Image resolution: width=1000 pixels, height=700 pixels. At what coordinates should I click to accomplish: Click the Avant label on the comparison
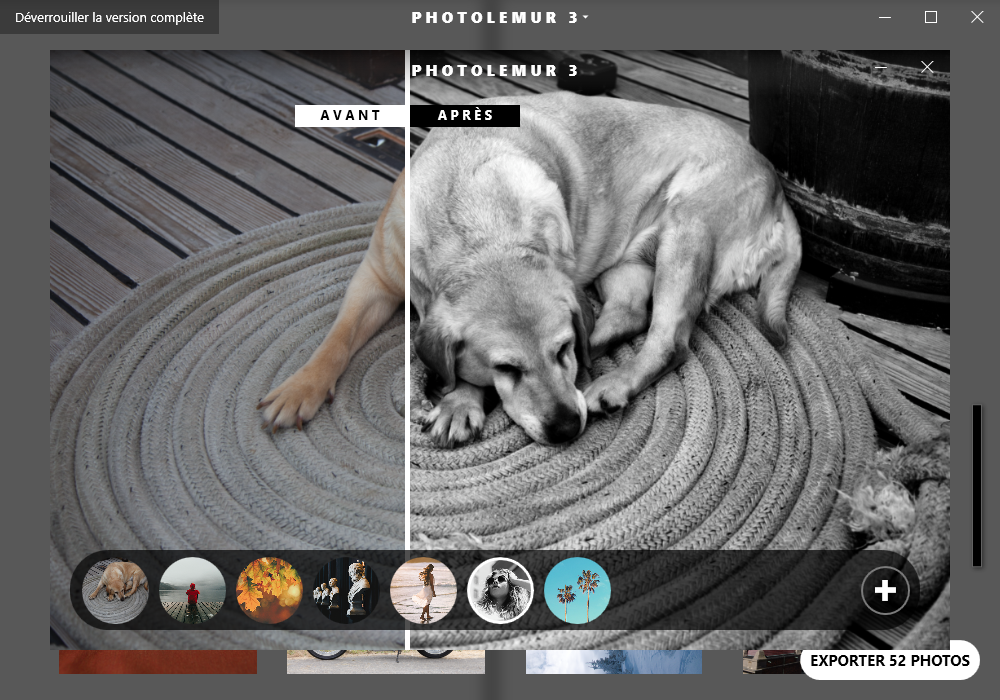coord(349,115)
